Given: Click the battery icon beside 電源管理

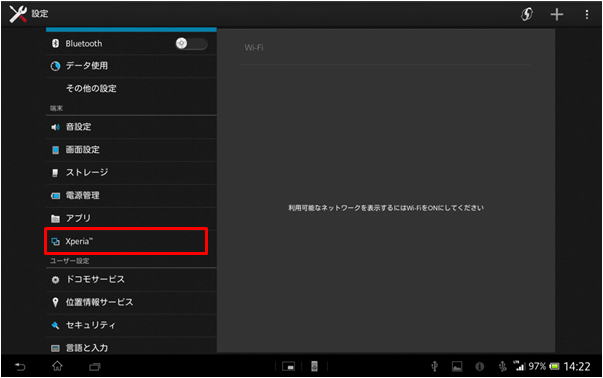Looking at the screenshot, I should [55, 196].
